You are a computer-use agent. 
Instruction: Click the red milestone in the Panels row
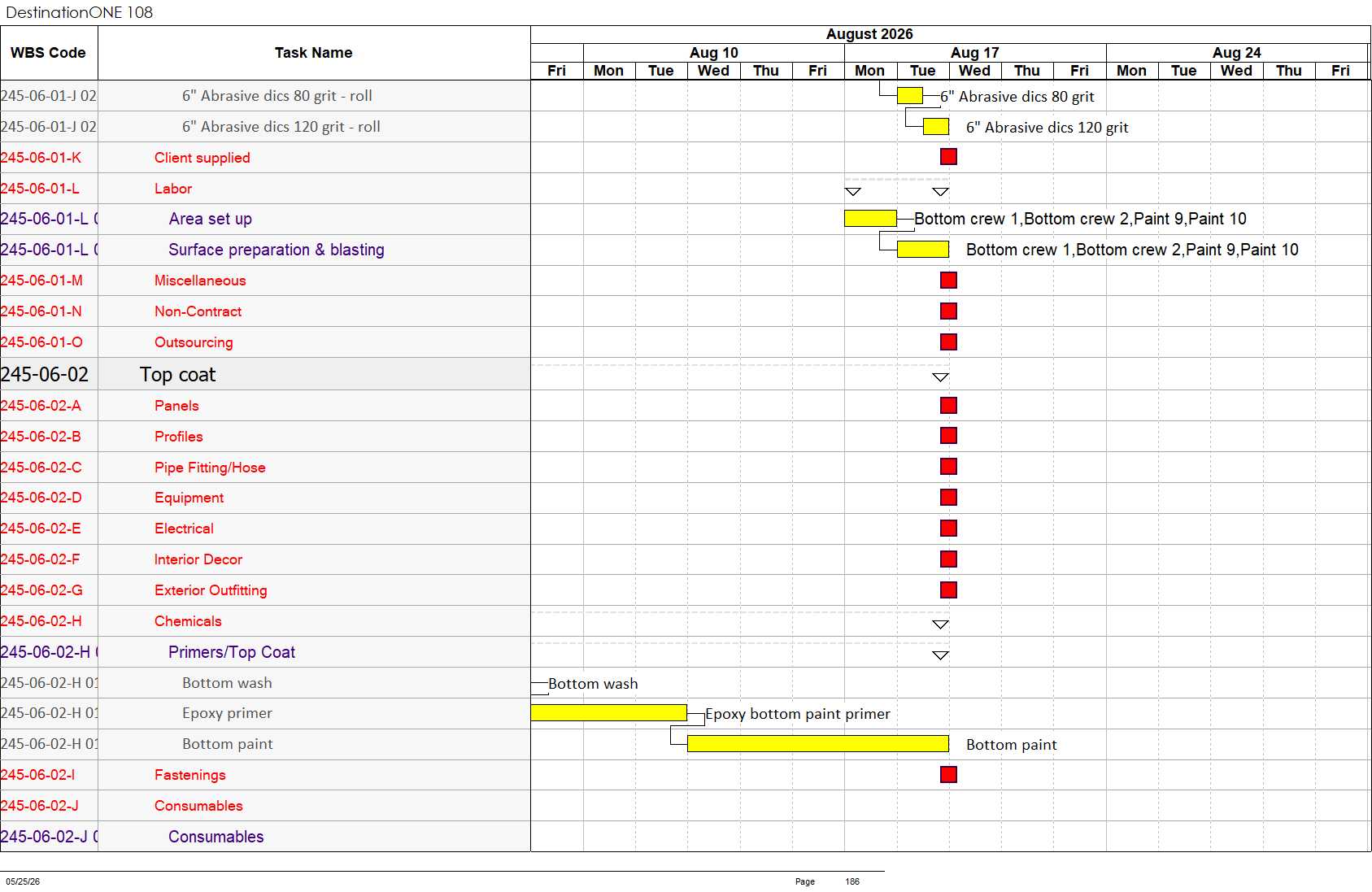tap(948, 406)
